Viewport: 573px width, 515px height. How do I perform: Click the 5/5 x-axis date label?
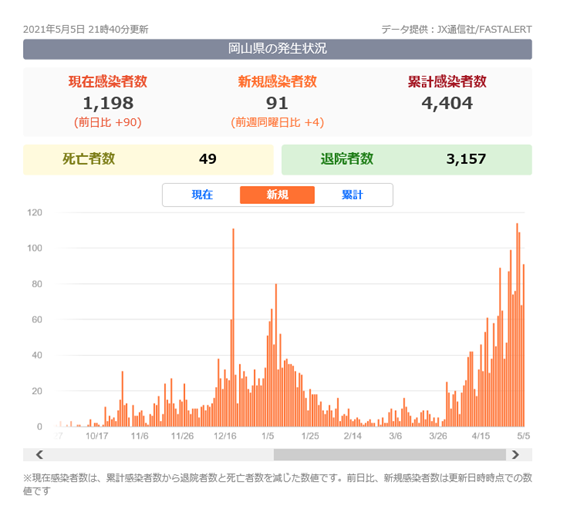pos(524,436)
